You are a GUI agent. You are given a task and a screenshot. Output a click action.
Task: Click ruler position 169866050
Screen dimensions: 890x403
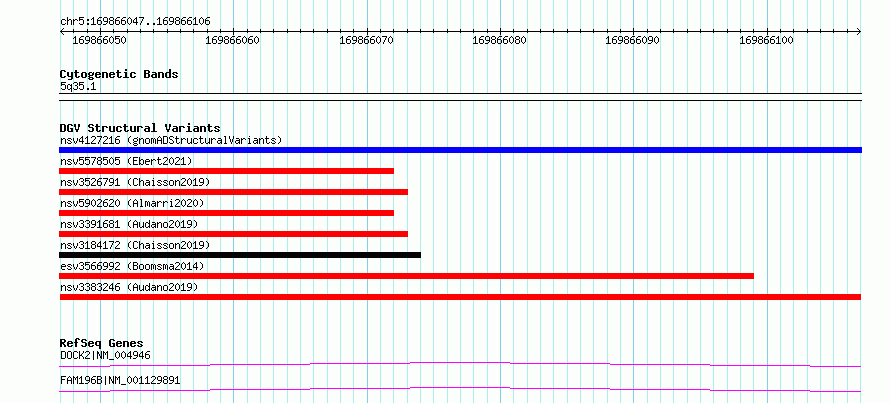coord(100,41)
